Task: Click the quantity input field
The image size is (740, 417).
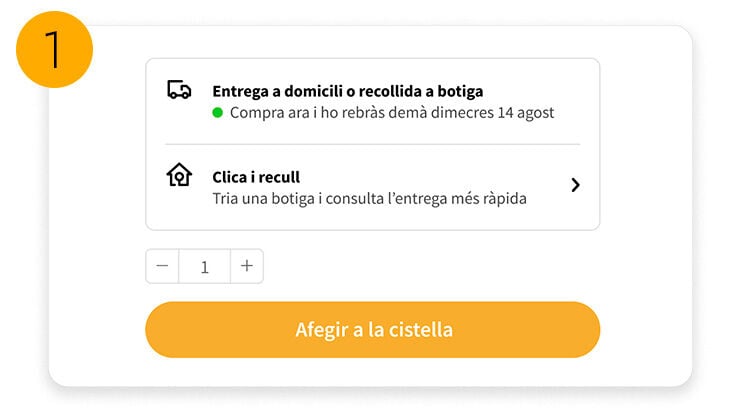Action: [x=205, y=267]
